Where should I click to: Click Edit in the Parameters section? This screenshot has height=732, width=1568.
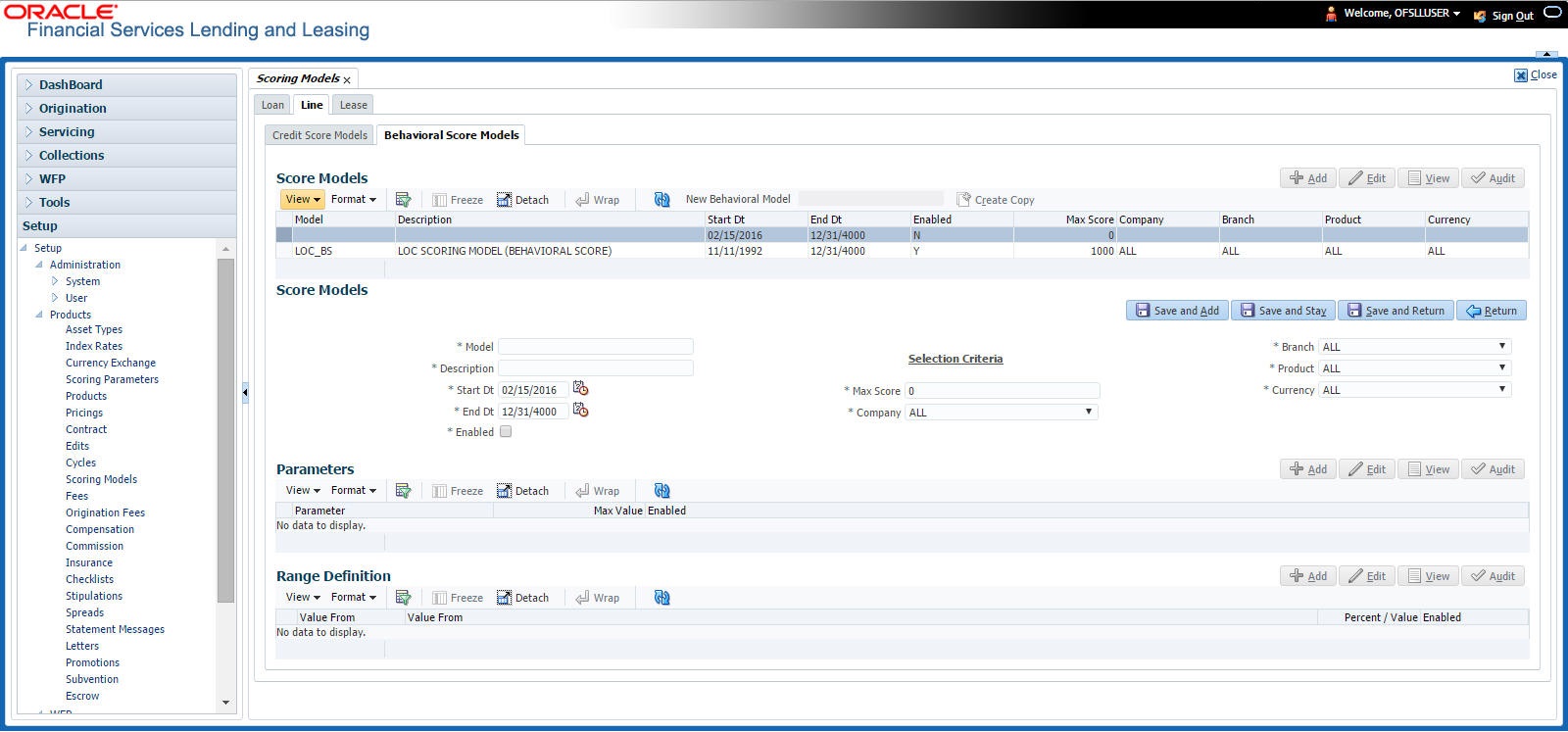click(1367, 469)
